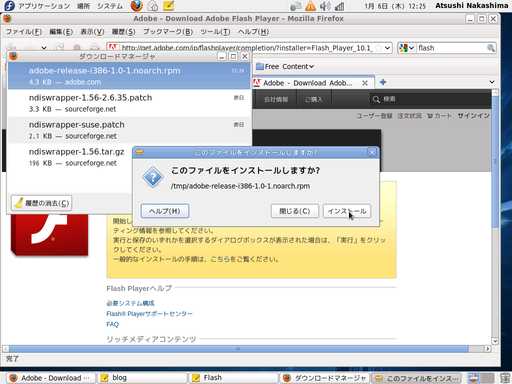
Task: Open the Free Content bookmarks folder
Action: tap(285, 66)
